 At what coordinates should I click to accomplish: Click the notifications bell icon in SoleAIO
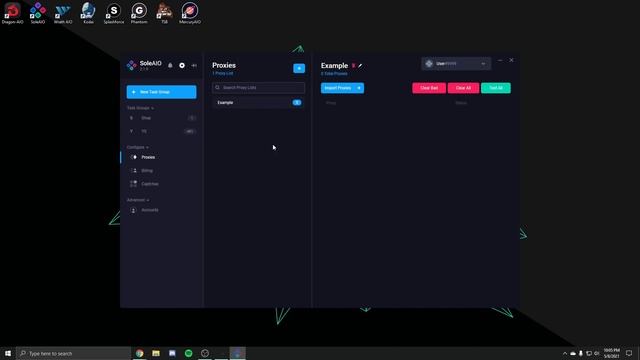pyautogui.click(x=170, y=65)
